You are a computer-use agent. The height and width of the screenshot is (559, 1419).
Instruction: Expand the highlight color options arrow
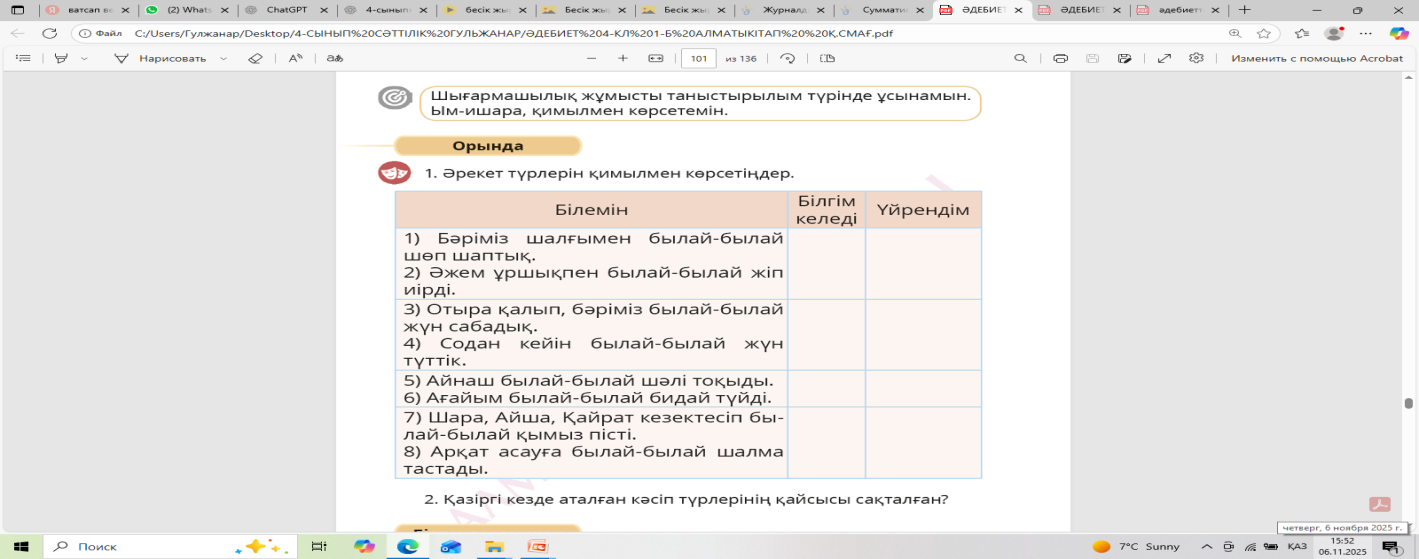pyautogui.click(x=85, y=58)
